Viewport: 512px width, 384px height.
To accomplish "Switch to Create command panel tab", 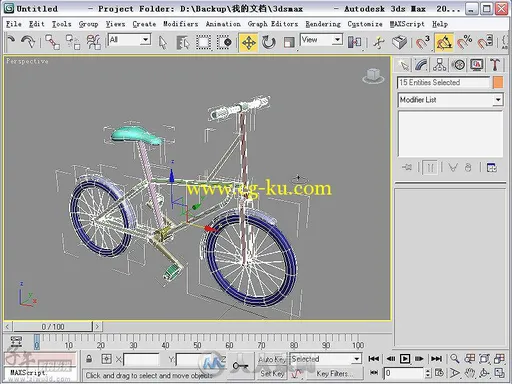I will coord(404,65).
